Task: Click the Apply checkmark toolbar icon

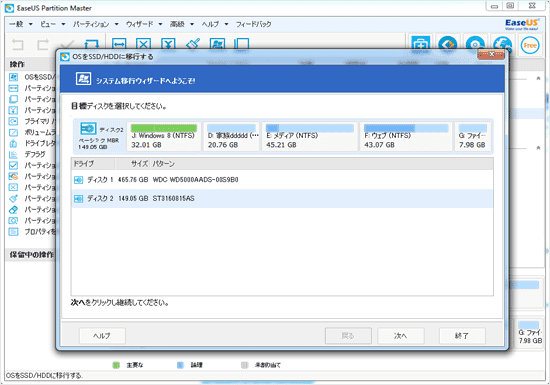Action: click(x=67, y=45)
